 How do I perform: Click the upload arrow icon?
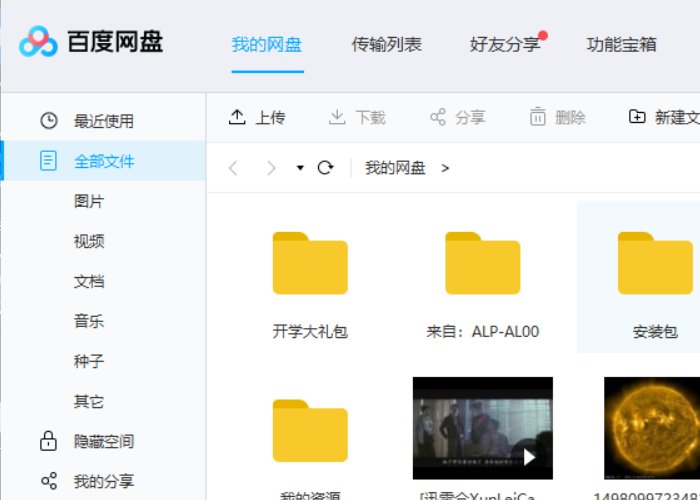click(237, 117)
